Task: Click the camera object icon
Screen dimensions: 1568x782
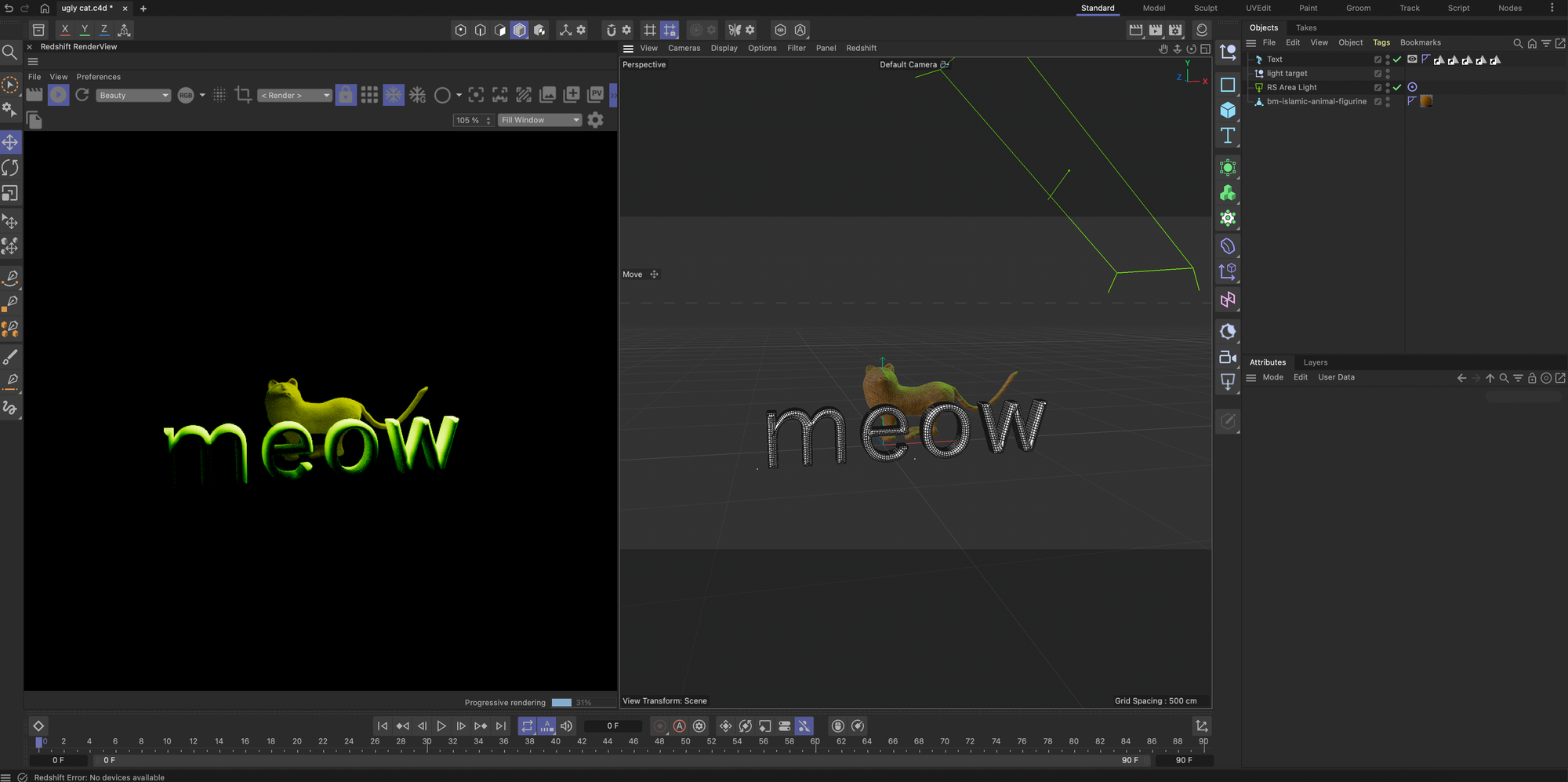Action: (1228, 358)
